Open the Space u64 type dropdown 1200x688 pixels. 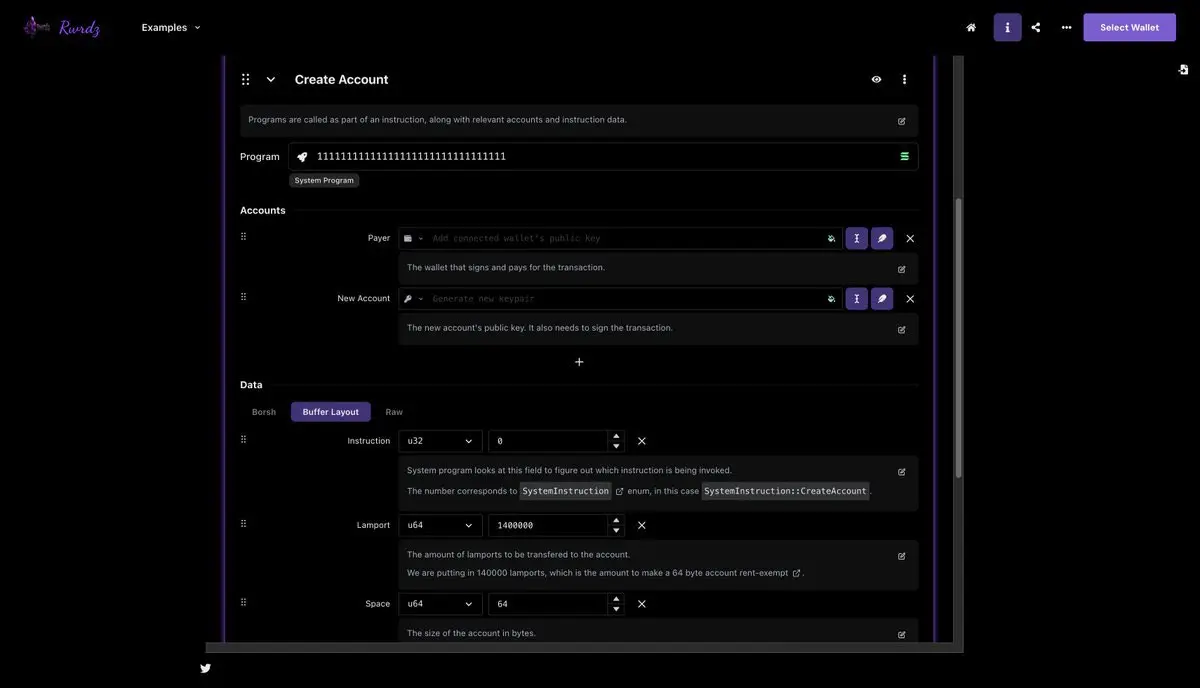click(440, 604)
